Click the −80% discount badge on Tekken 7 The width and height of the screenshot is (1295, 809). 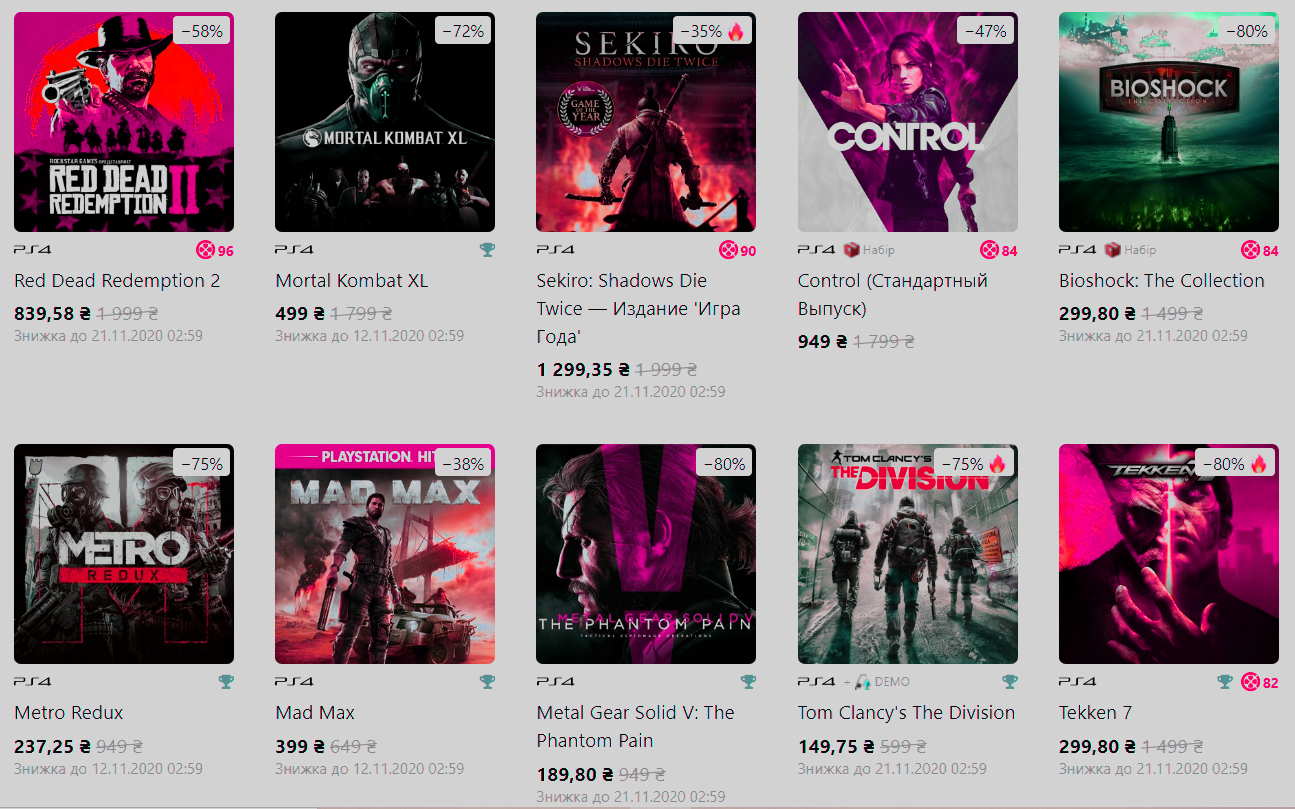pyautogui.click(x=1236, y=463)
